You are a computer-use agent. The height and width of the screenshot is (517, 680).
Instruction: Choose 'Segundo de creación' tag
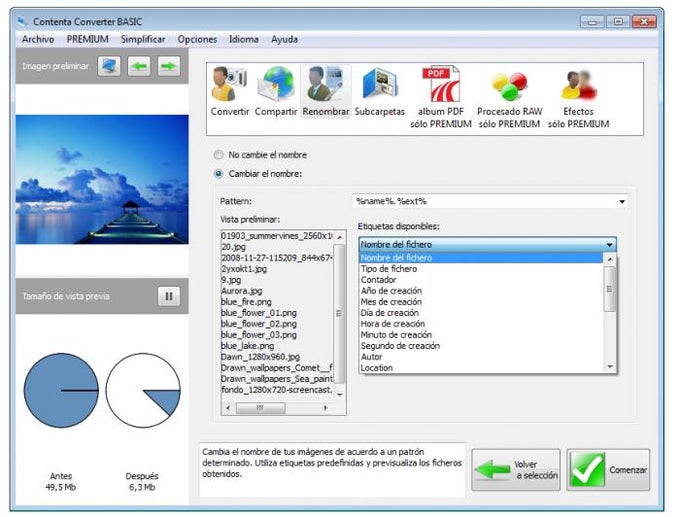click(481, 346)
